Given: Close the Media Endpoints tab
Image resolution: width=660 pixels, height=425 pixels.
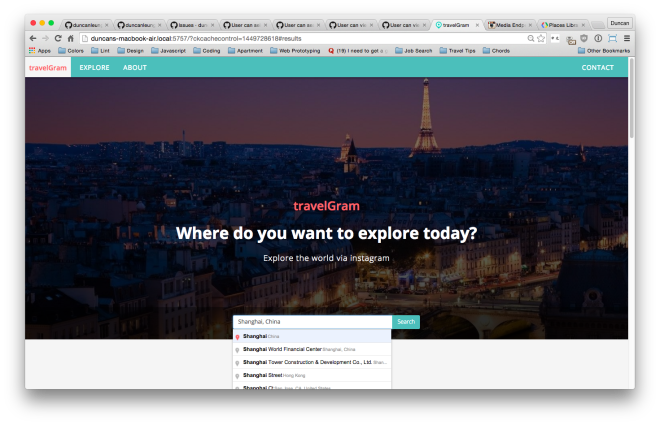Looking at the screenshot, I should (530, 25).
